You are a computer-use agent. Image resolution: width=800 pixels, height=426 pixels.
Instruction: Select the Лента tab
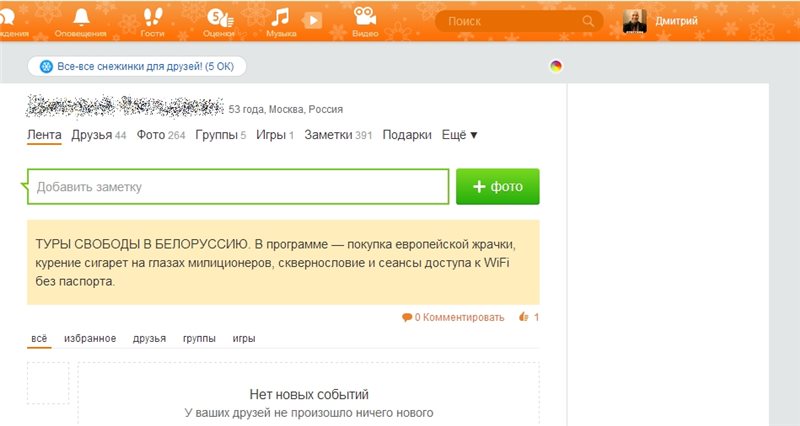44,135
